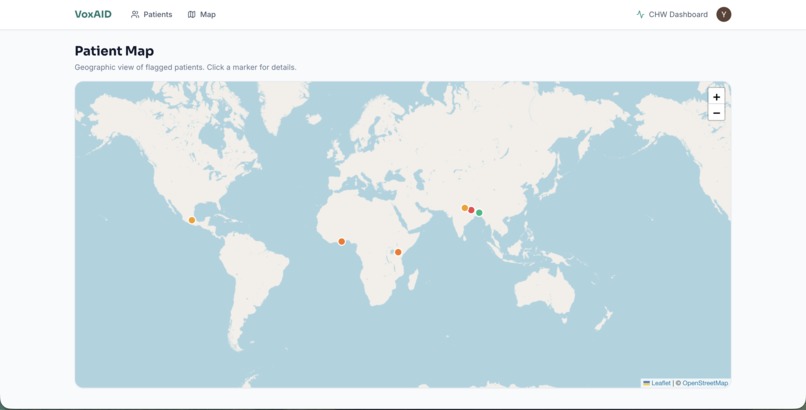
Task: Click the people icon beside Patients
Action: [x=135, y=14]
